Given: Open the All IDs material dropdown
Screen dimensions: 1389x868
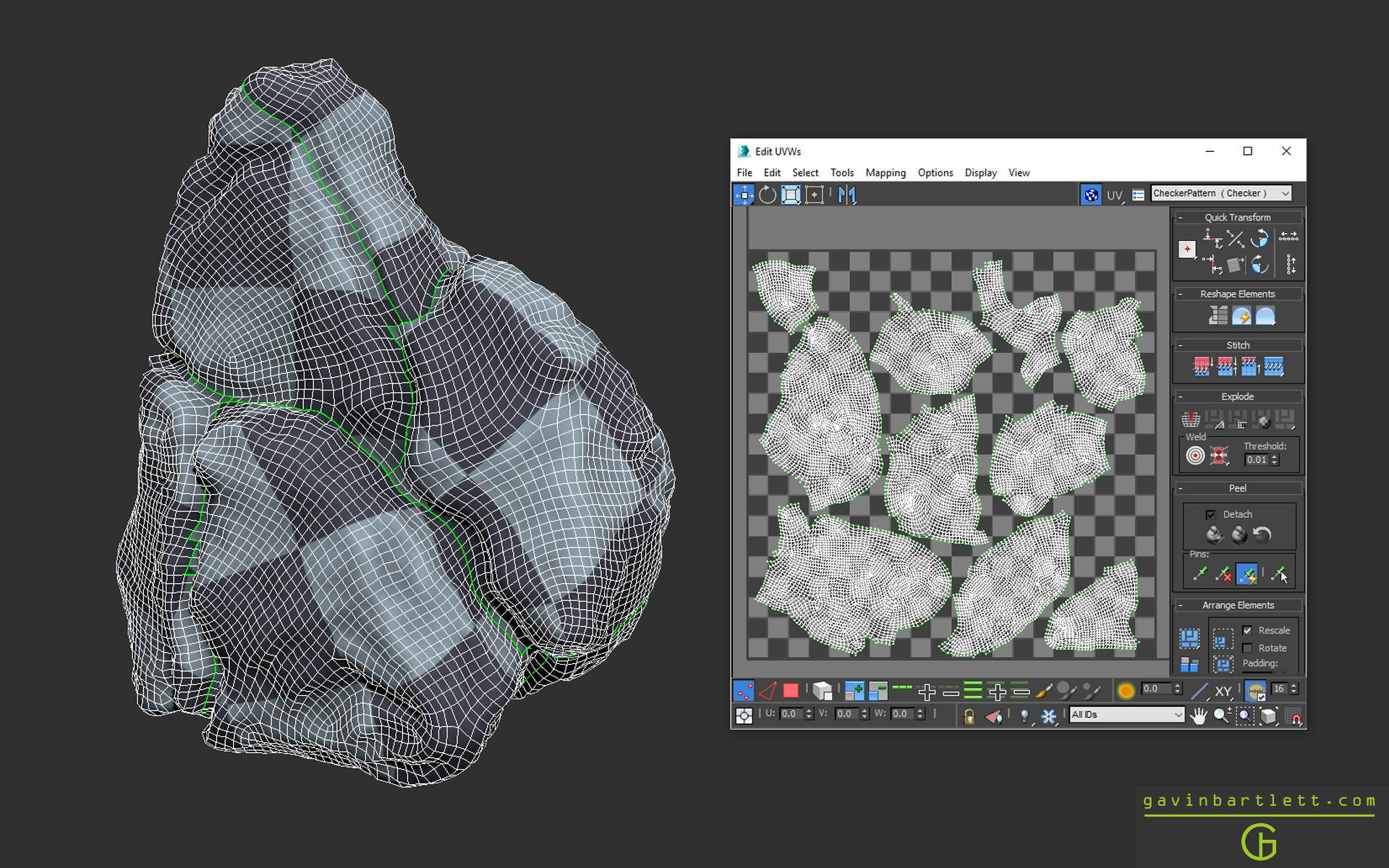Looking at the screenshot, I should click(1126, 715).
